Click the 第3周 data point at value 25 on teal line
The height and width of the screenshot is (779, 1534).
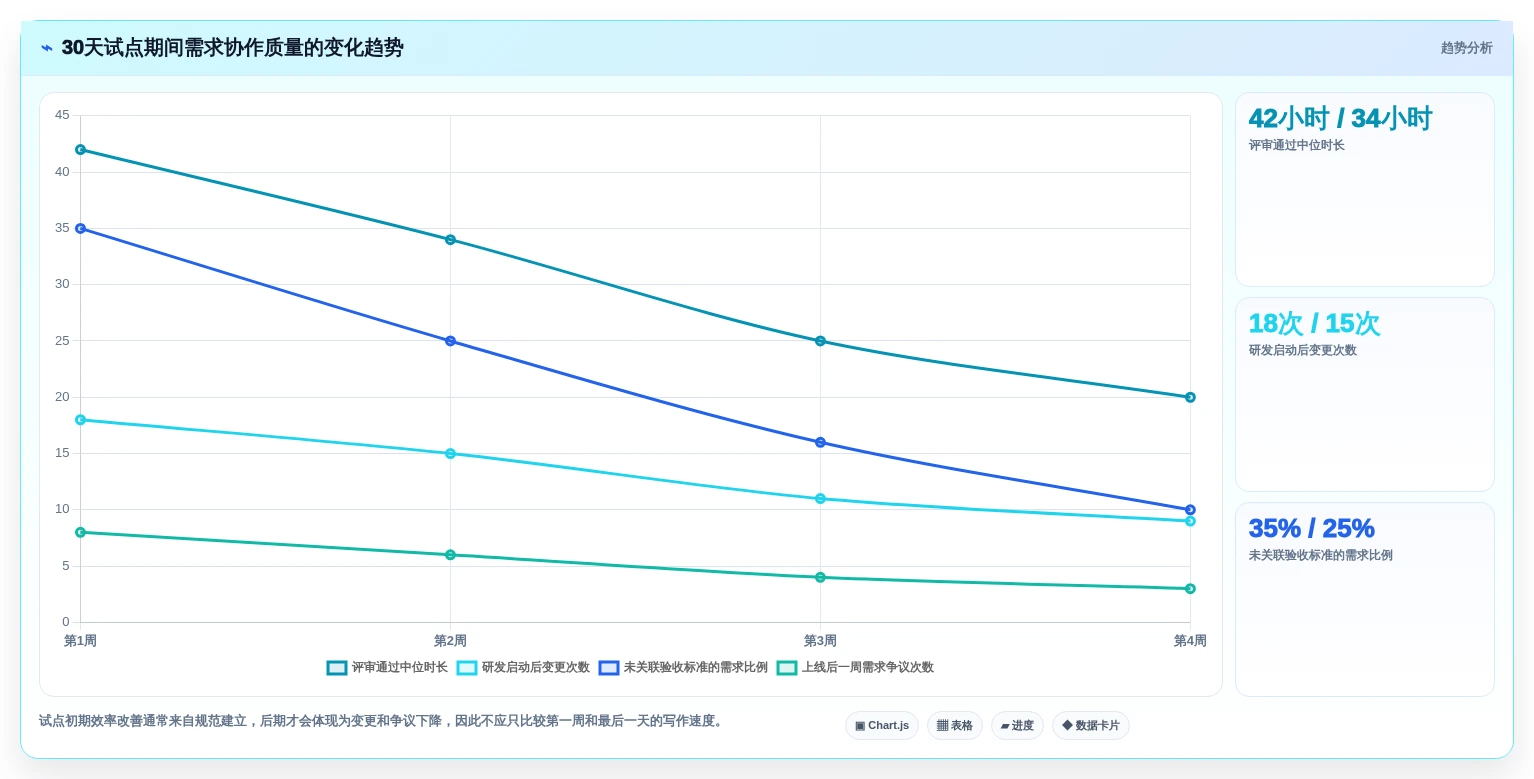(x=820, y=341)
